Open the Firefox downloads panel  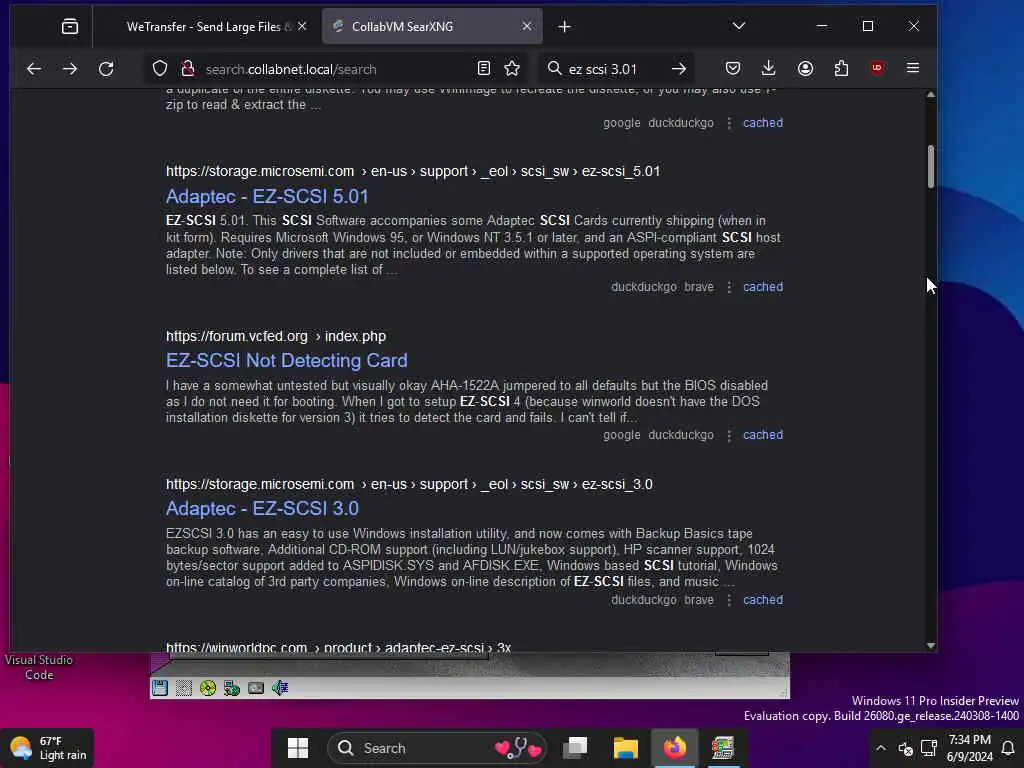[x=769, y=69]
